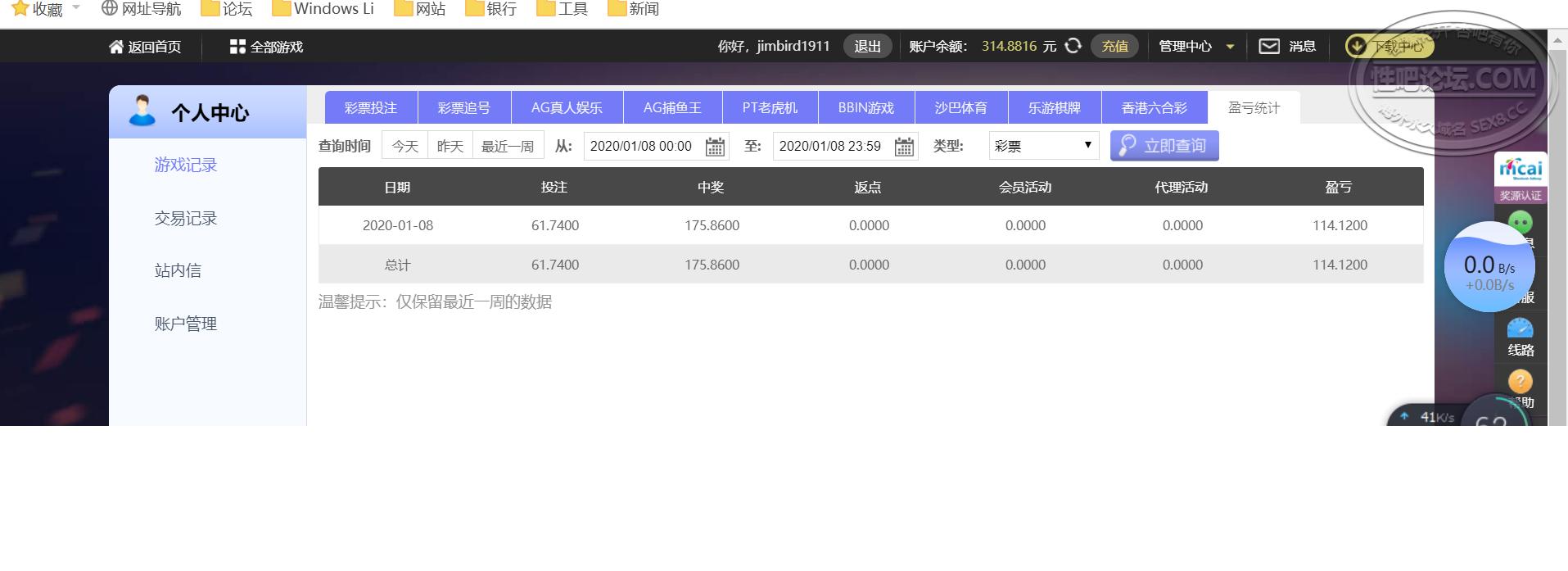
Task: Open the start date calendar picker
Action: point(715,147)
